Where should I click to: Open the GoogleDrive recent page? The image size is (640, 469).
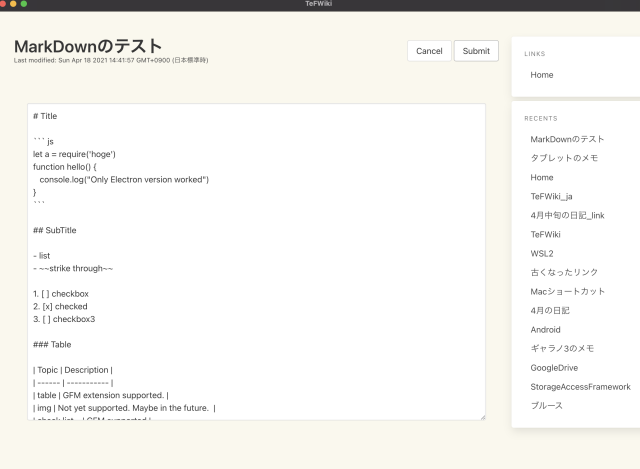click(554, 368)
